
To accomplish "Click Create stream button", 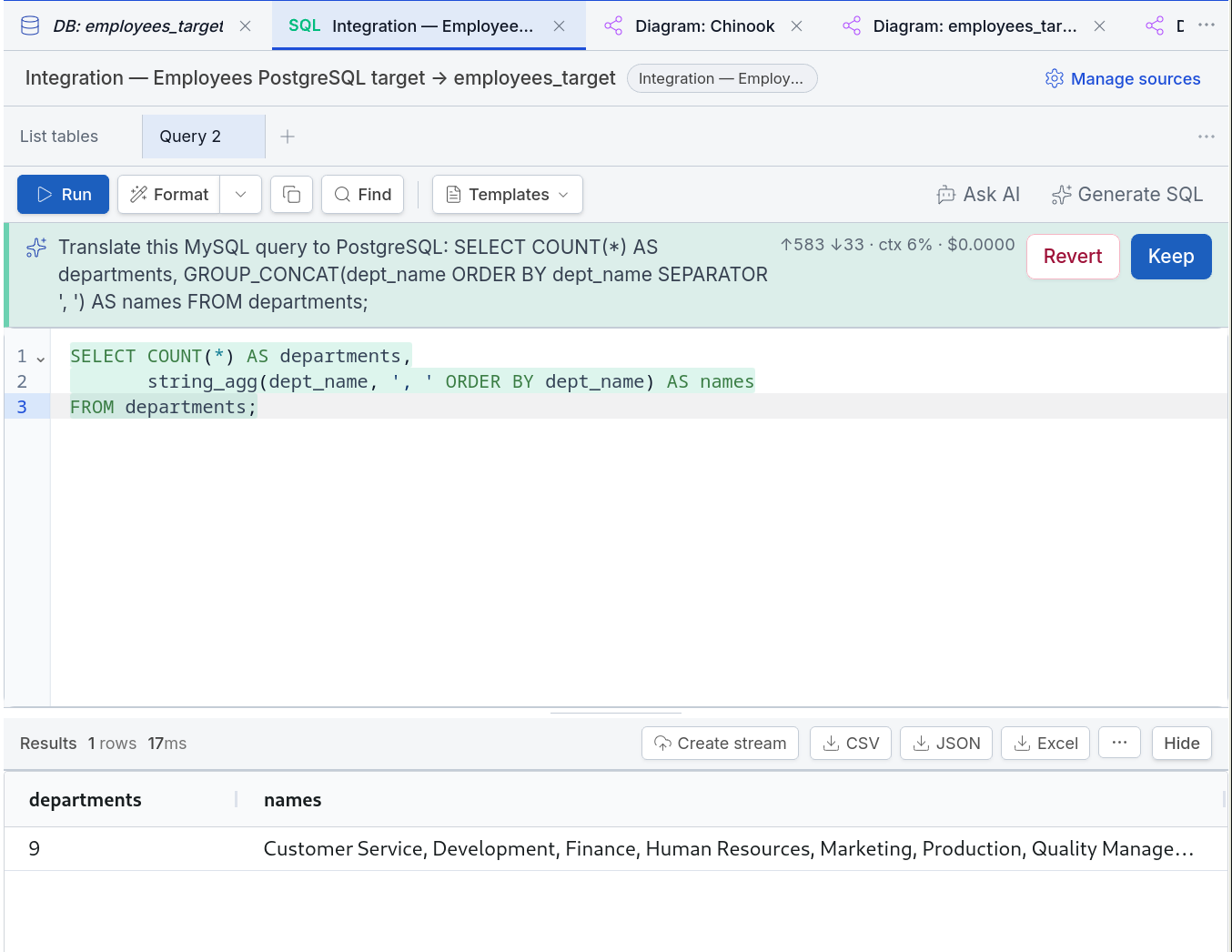I will pyautogui.click(x=720, y=744).
